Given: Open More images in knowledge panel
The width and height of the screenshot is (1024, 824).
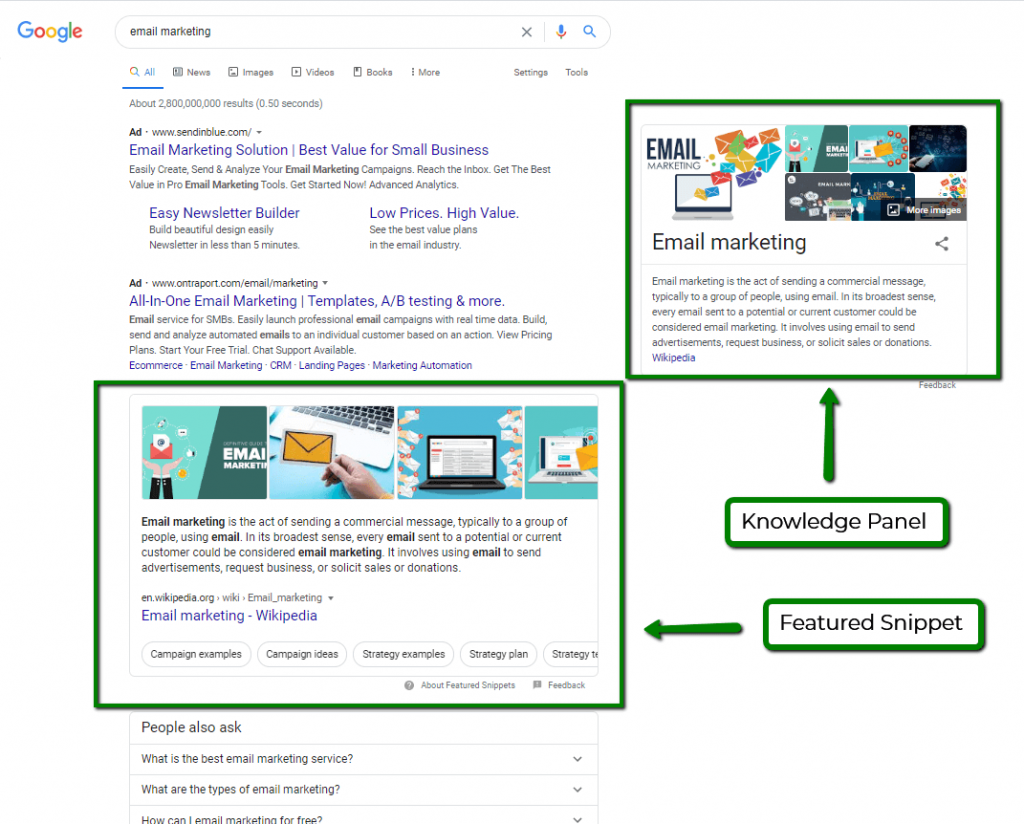Looking at the screenshot, I should tap(924, 210).
